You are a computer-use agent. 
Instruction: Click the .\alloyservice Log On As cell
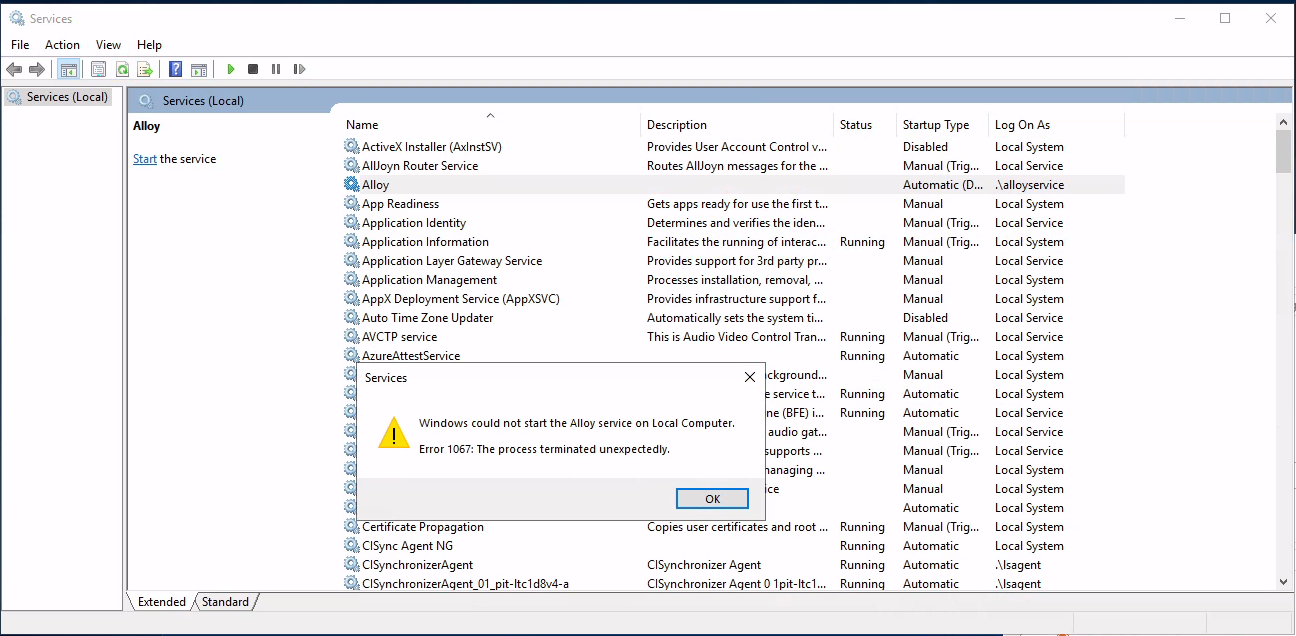pos(1029,185)
